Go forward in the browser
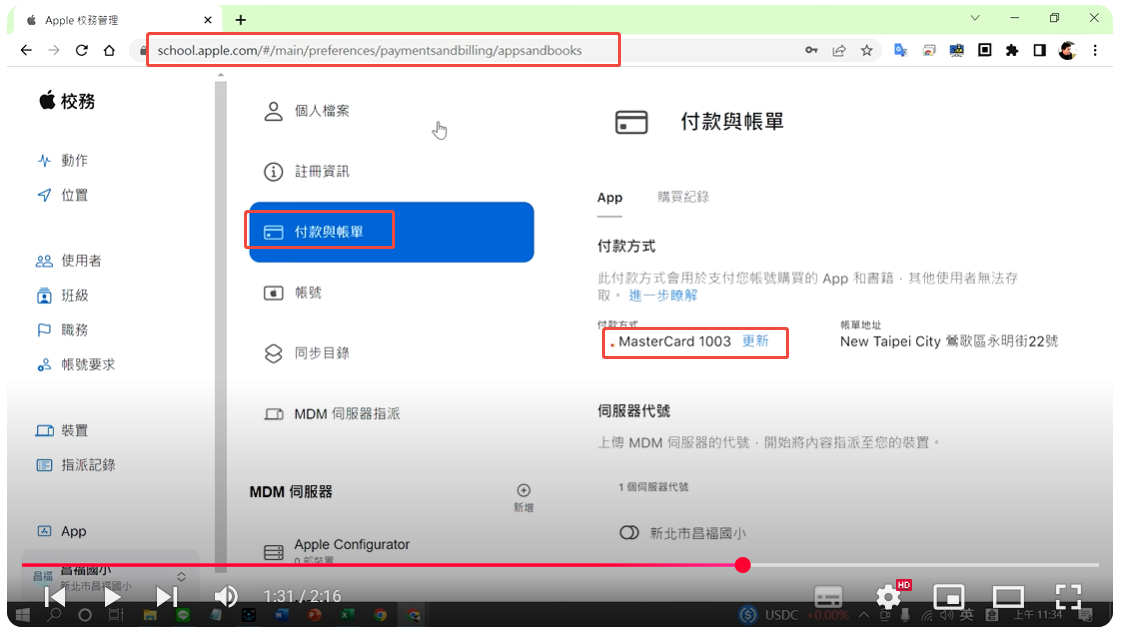 coord(54,50)
